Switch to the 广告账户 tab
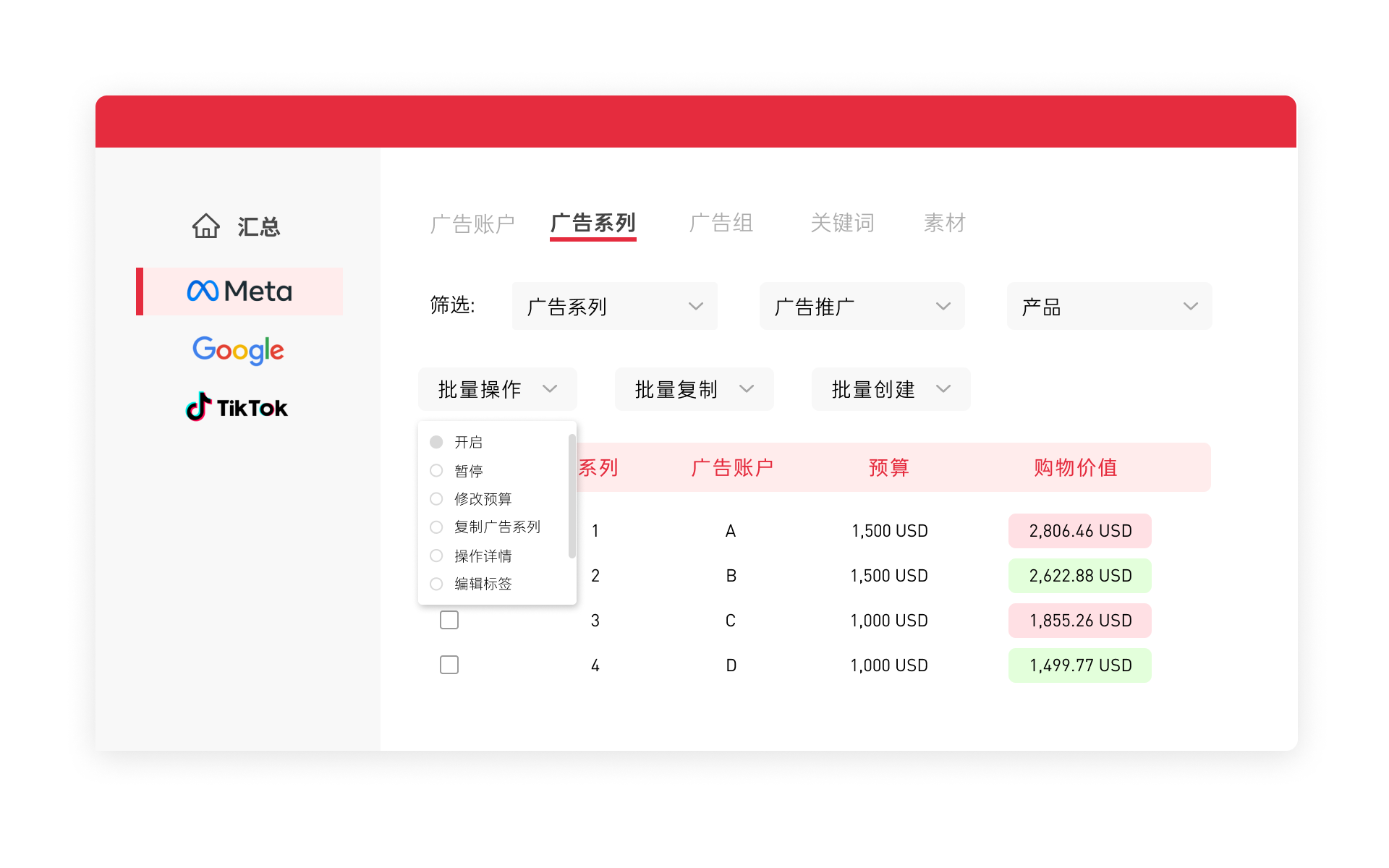Viewport: 1389px width, 868px height. click(472, 224)
